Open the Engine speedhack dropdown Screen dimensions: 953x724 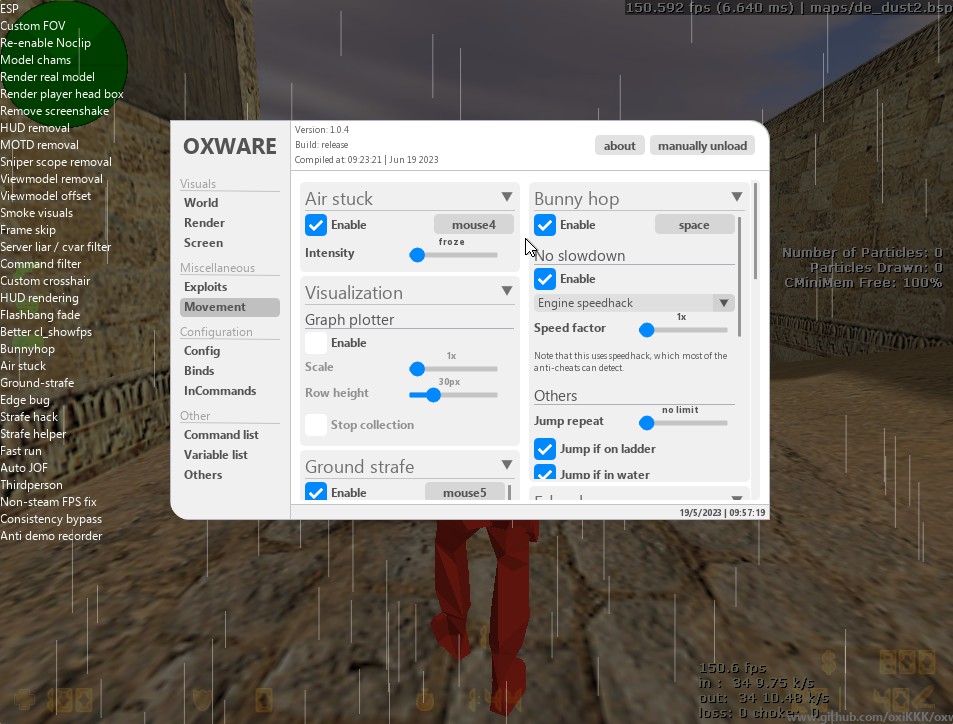(635, 303)
